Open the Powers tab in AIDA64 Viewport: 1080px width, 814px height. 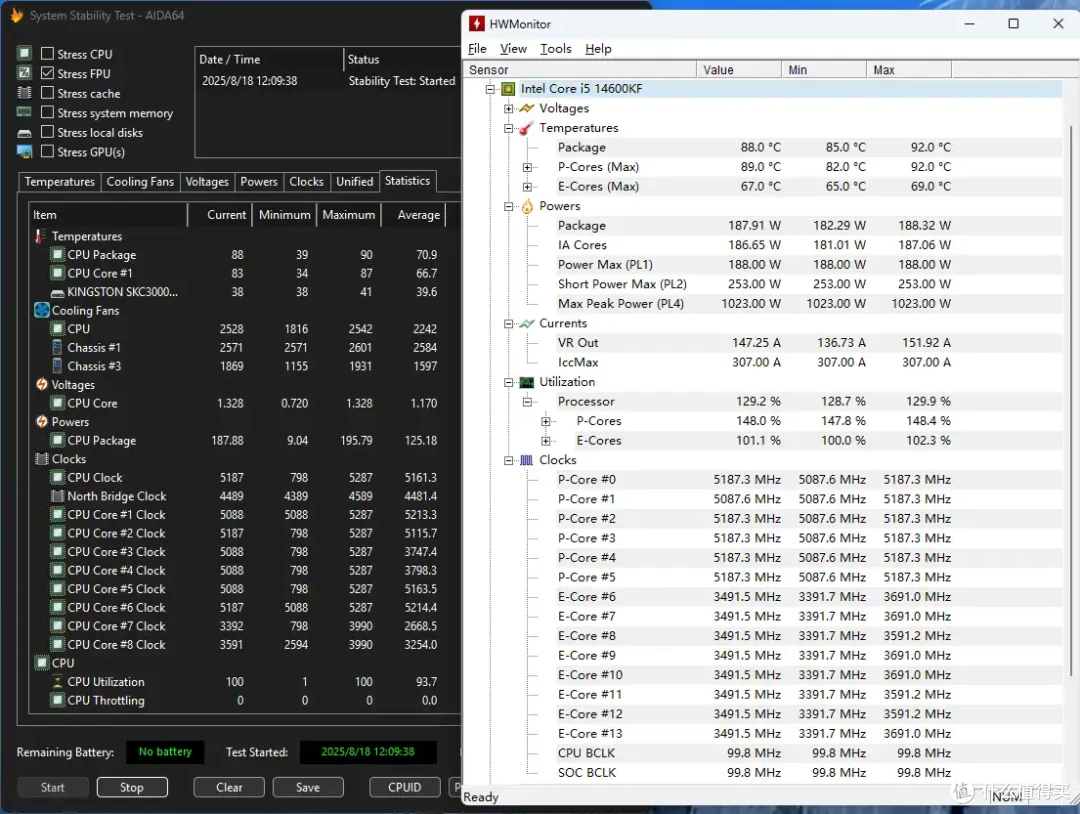tap(258, 182)
